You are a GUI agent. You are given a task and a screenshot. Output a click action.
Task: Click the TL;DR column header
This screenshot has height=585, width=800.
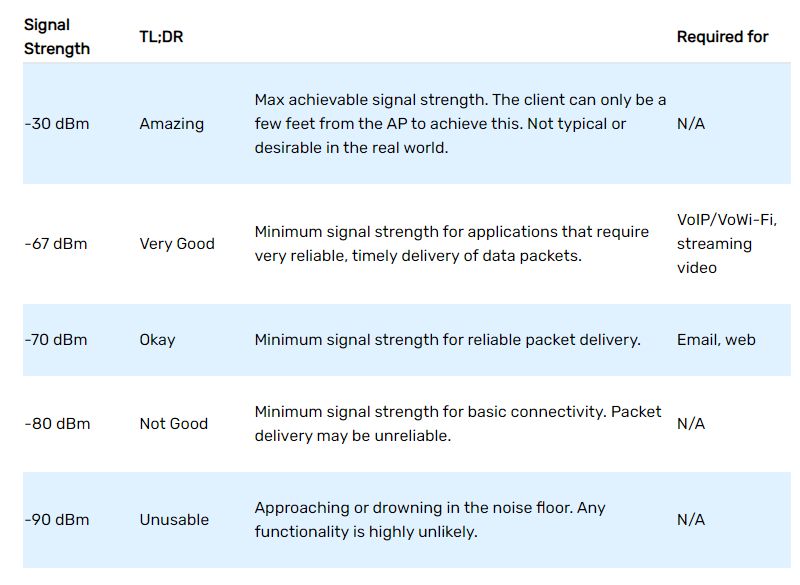[161, 36]
